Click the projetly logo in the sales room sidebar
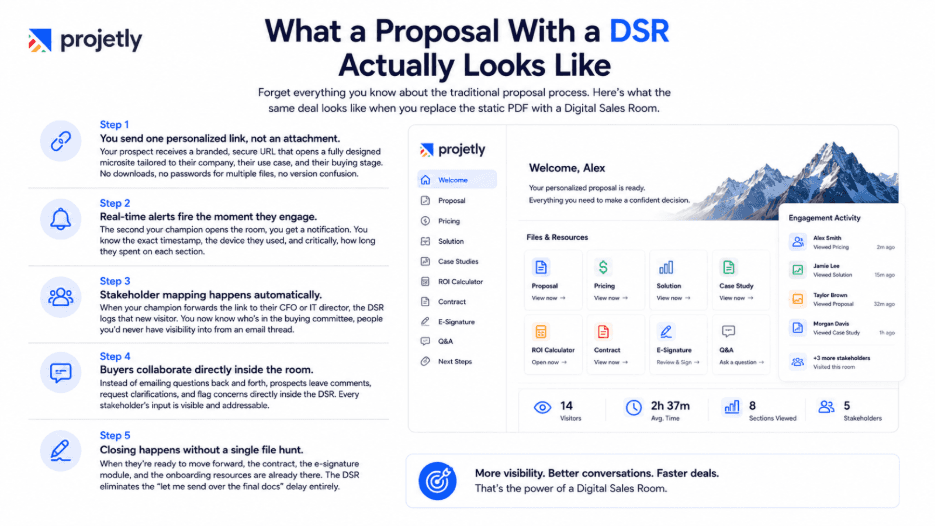Viewport: 936px width, 526px height. 452,149
